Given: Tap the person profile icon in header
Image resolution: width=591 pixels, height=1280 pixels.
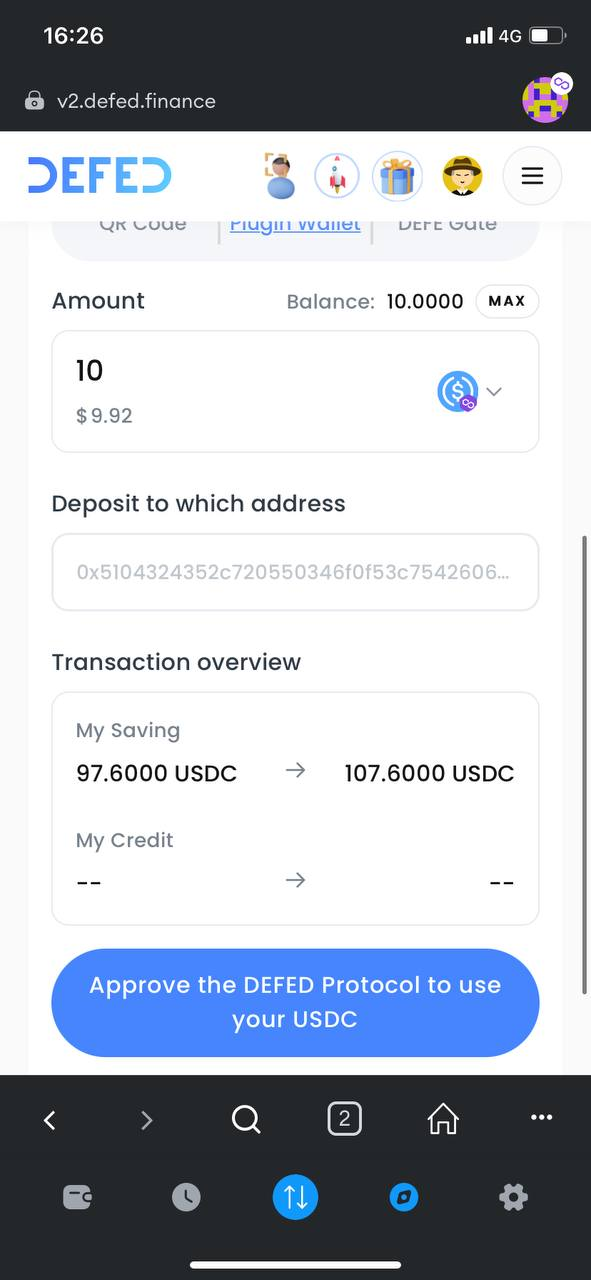Looking at the screenshot, I should [280, 176].
